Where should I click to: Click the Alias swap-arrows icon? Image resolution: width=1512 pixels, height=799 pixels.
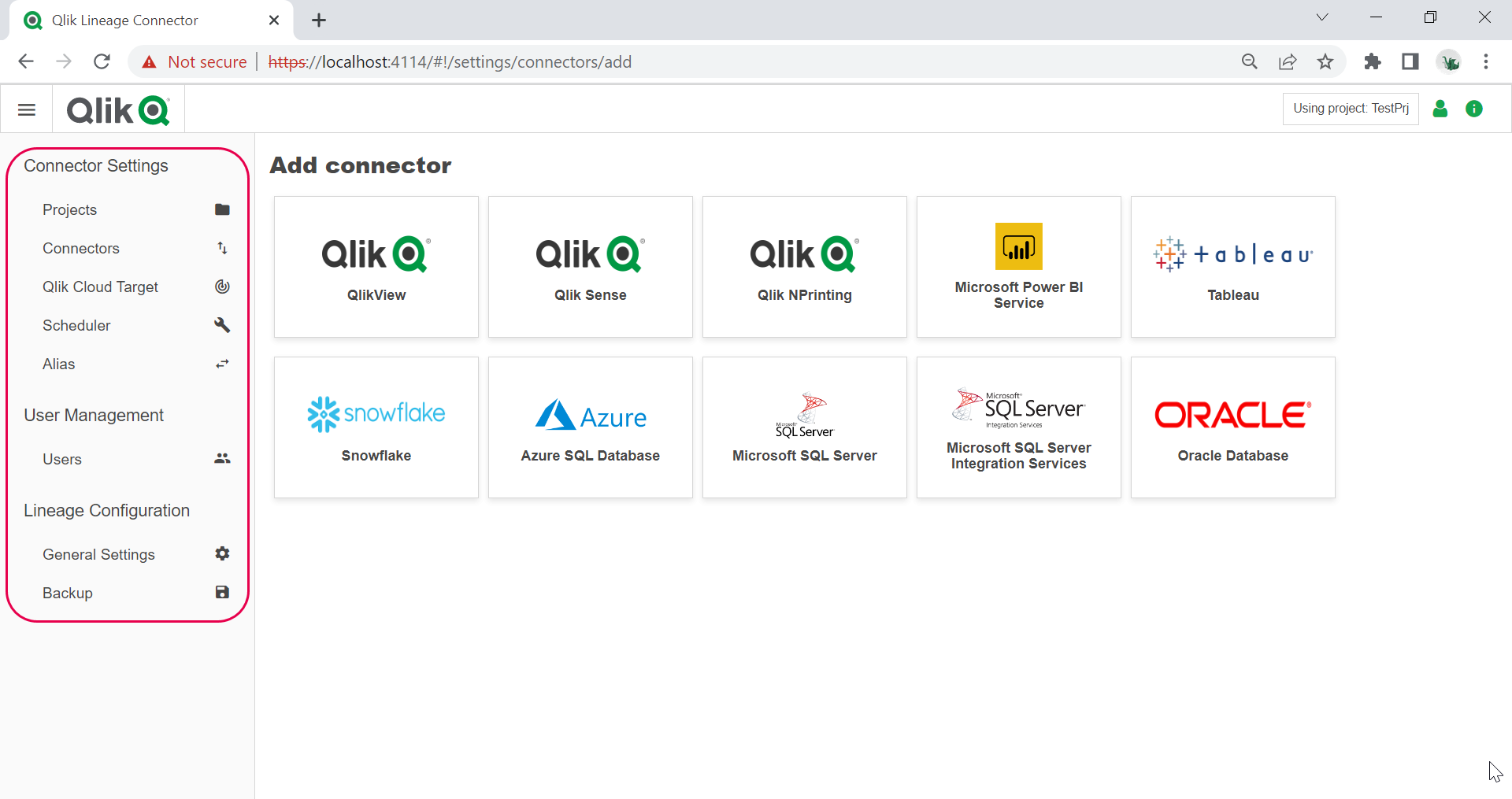pos(222,364)
